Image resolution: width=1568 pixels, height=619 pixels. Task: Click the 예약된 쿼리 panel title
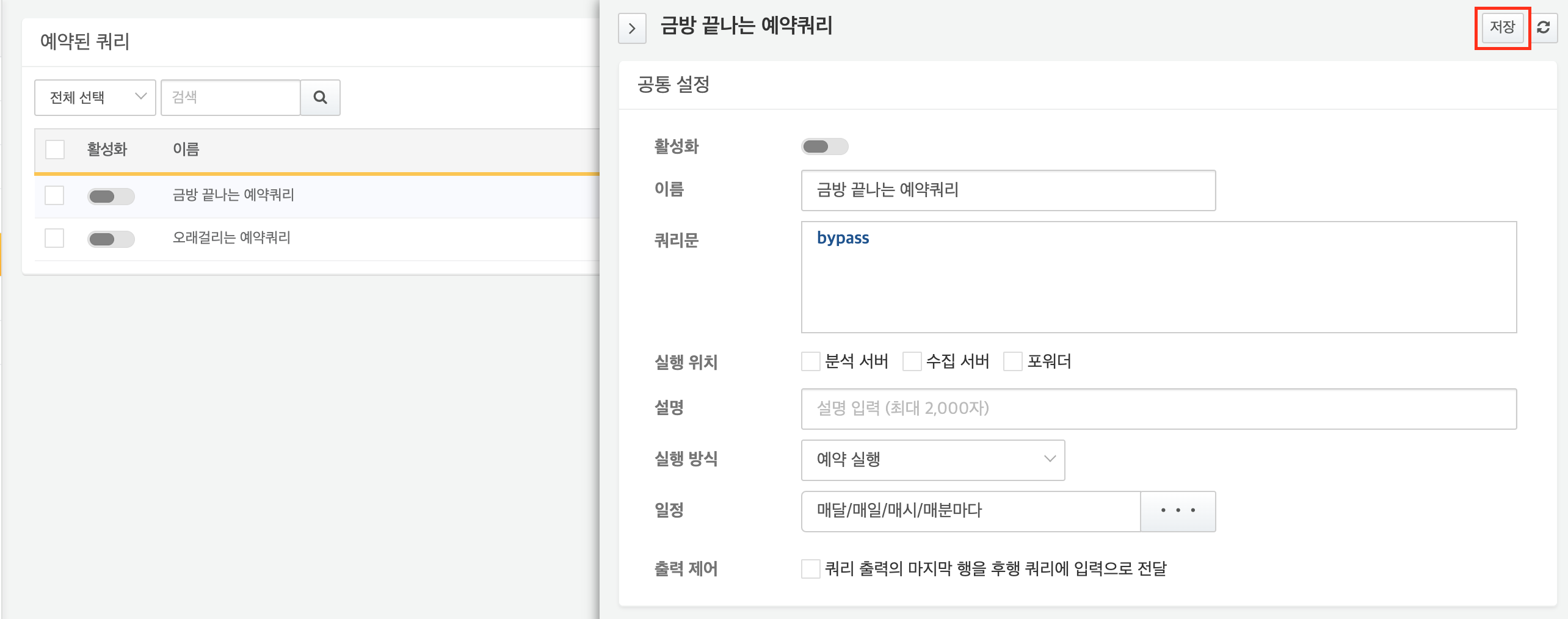85,42
